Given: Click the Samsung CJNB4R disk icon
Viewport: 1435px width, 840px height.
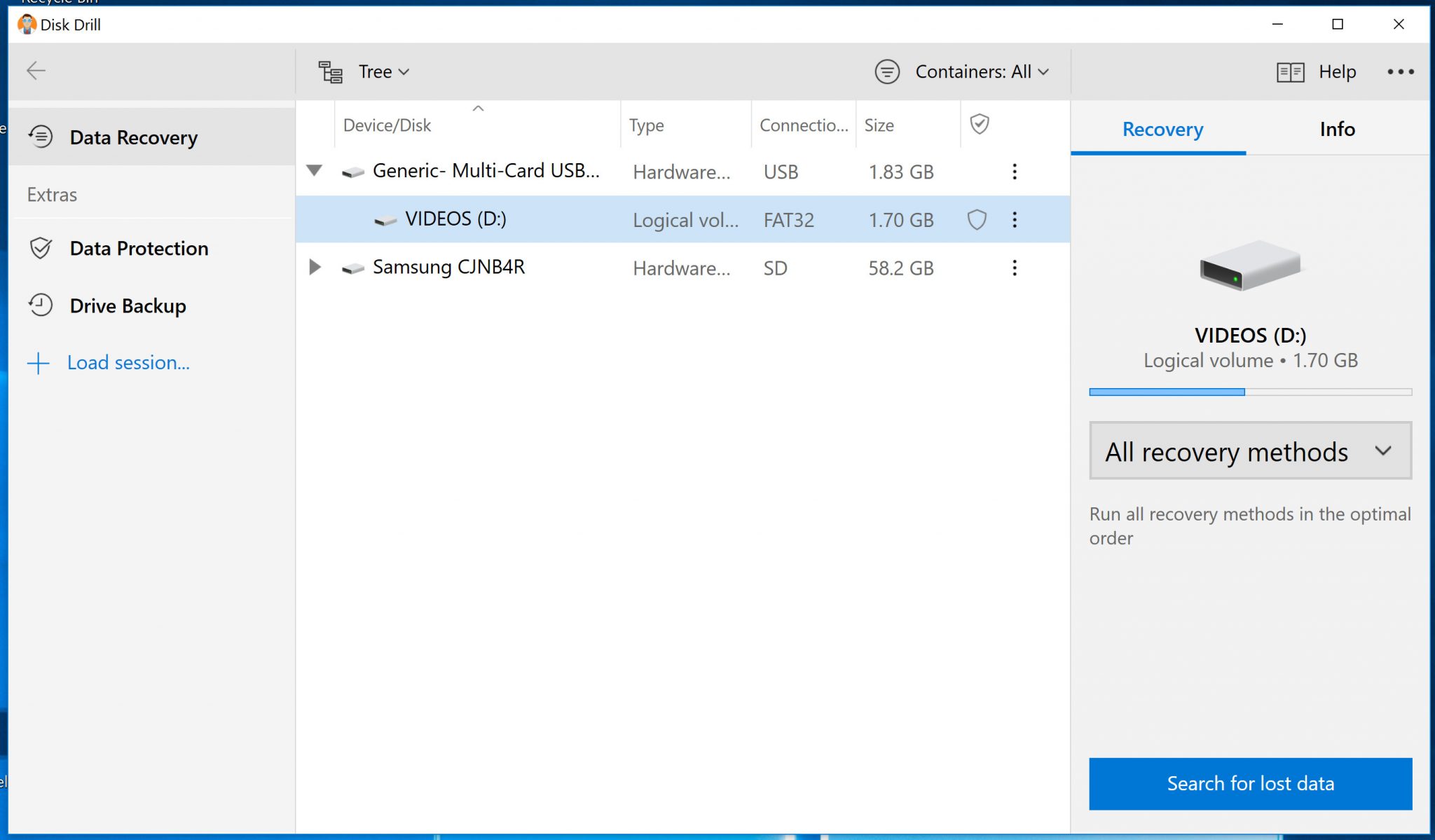Looking at the screenshot, I should pyautogui.click(x=352, y=268).
